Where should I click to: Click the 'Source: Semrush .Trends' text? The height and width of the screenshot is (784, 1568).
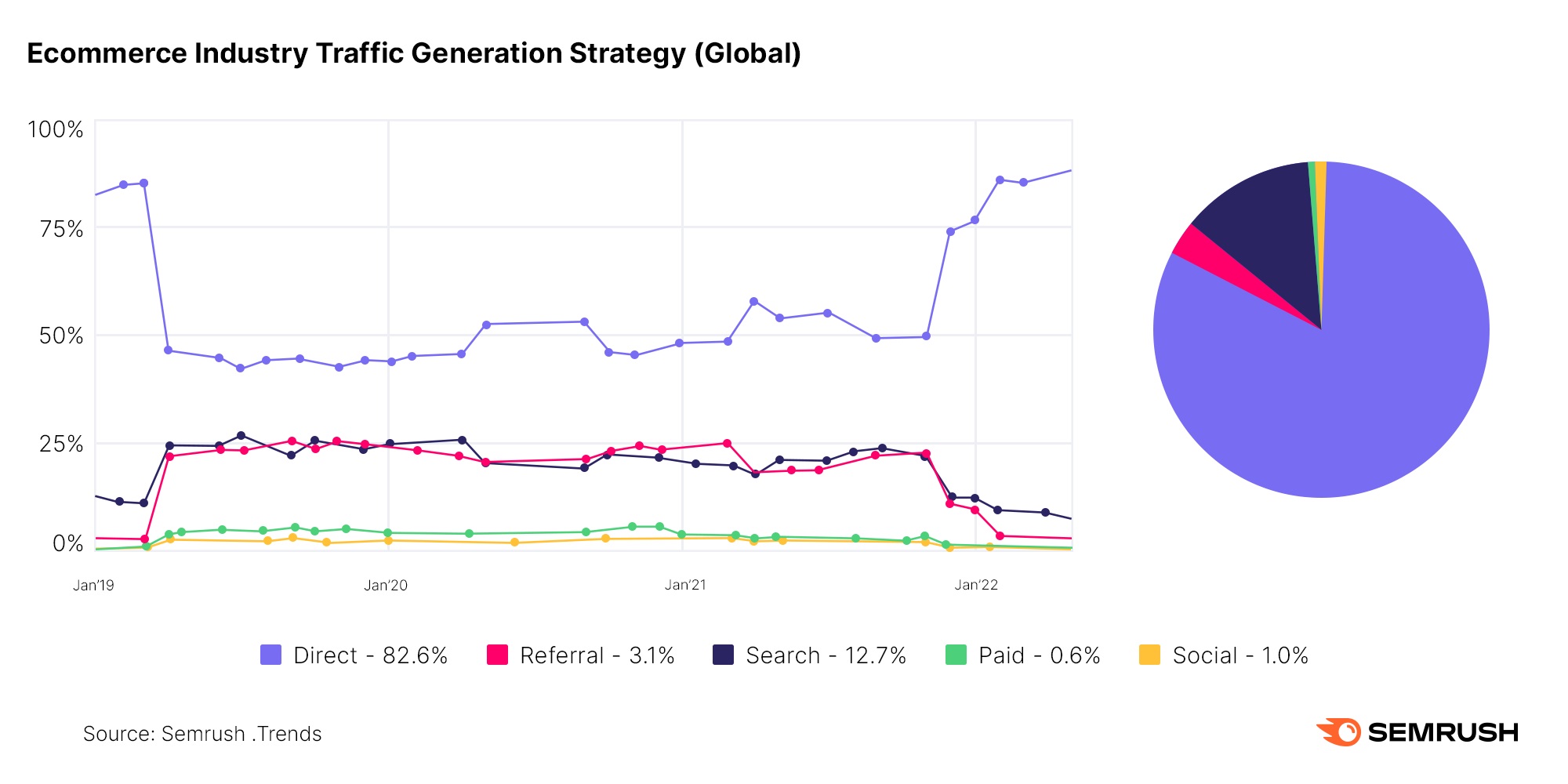tap(202, 734)
